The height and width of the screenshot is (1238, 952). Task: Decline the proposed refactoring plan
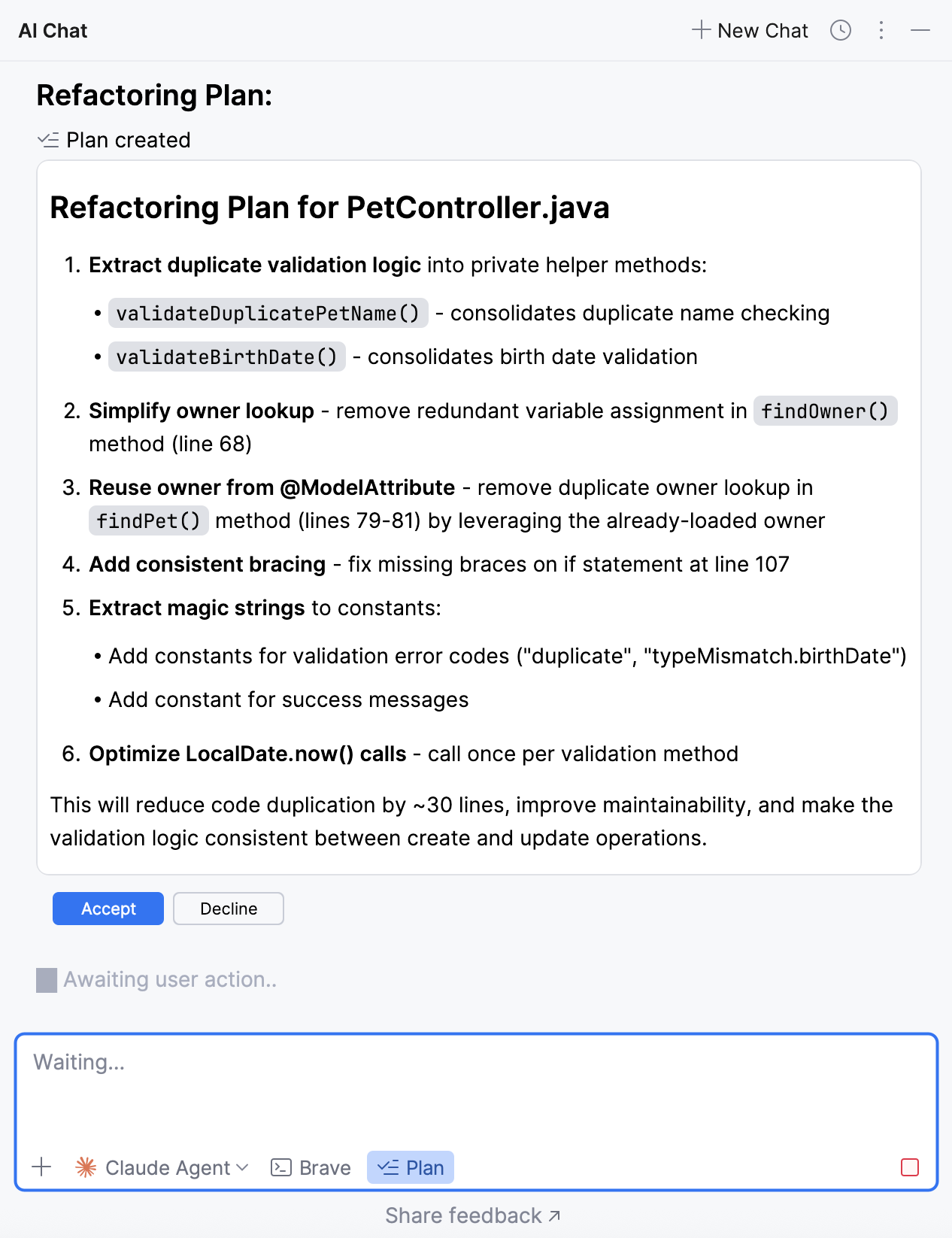coord(229,909)
